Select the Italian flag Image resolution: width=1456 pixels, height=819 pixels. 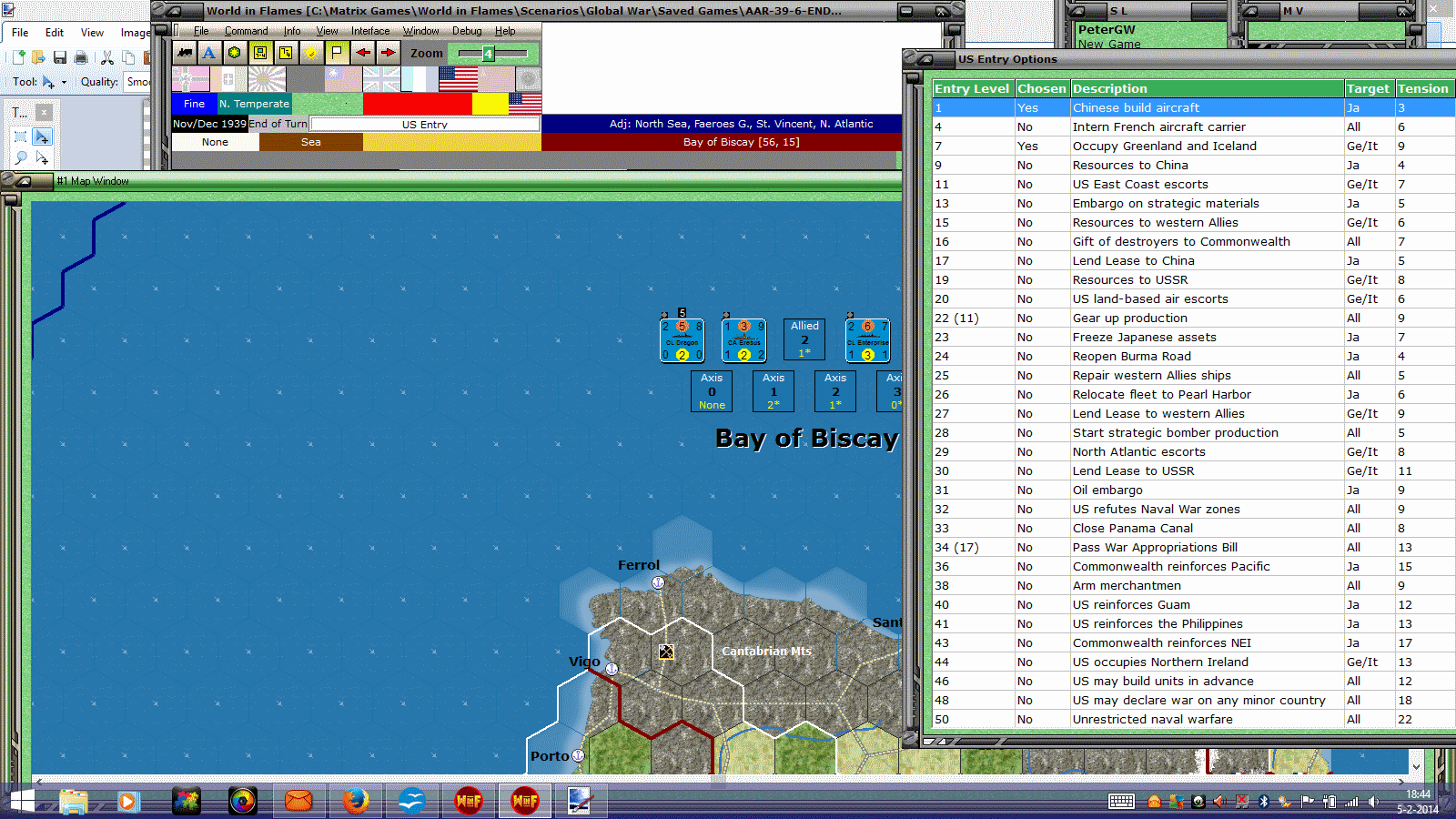point(228,79)
